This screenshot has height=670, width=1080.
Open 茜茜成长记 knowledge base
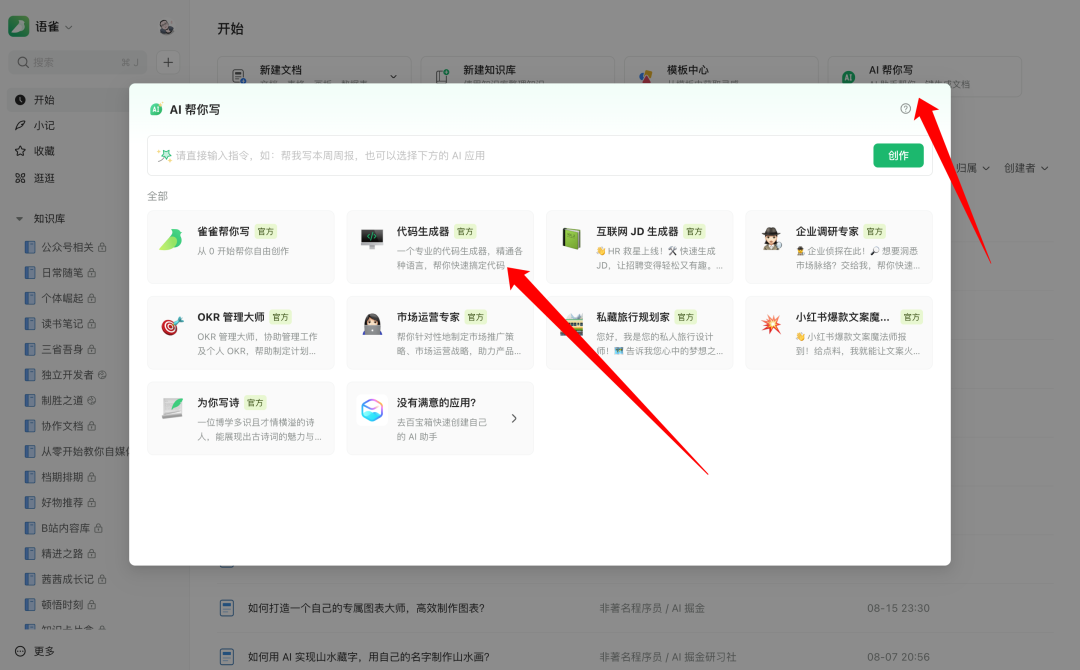68,579
